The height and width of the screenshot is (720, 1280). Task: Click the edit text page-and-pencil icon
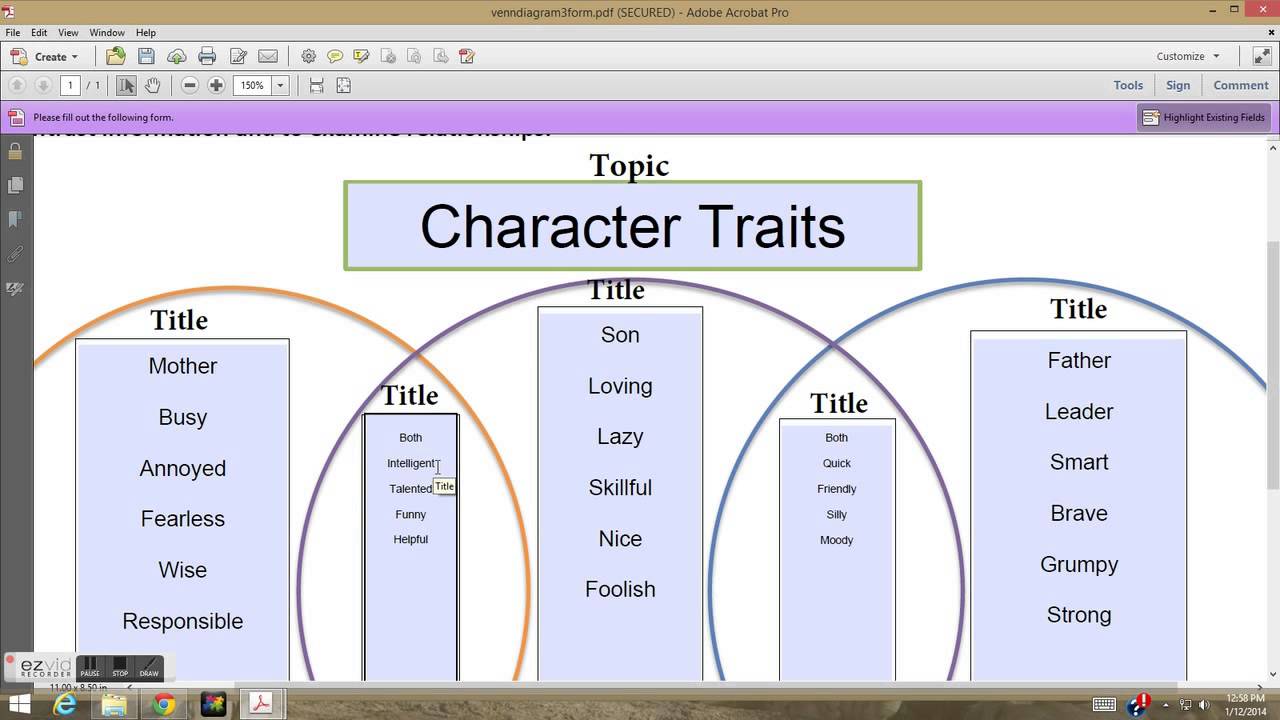coord(238,57)
